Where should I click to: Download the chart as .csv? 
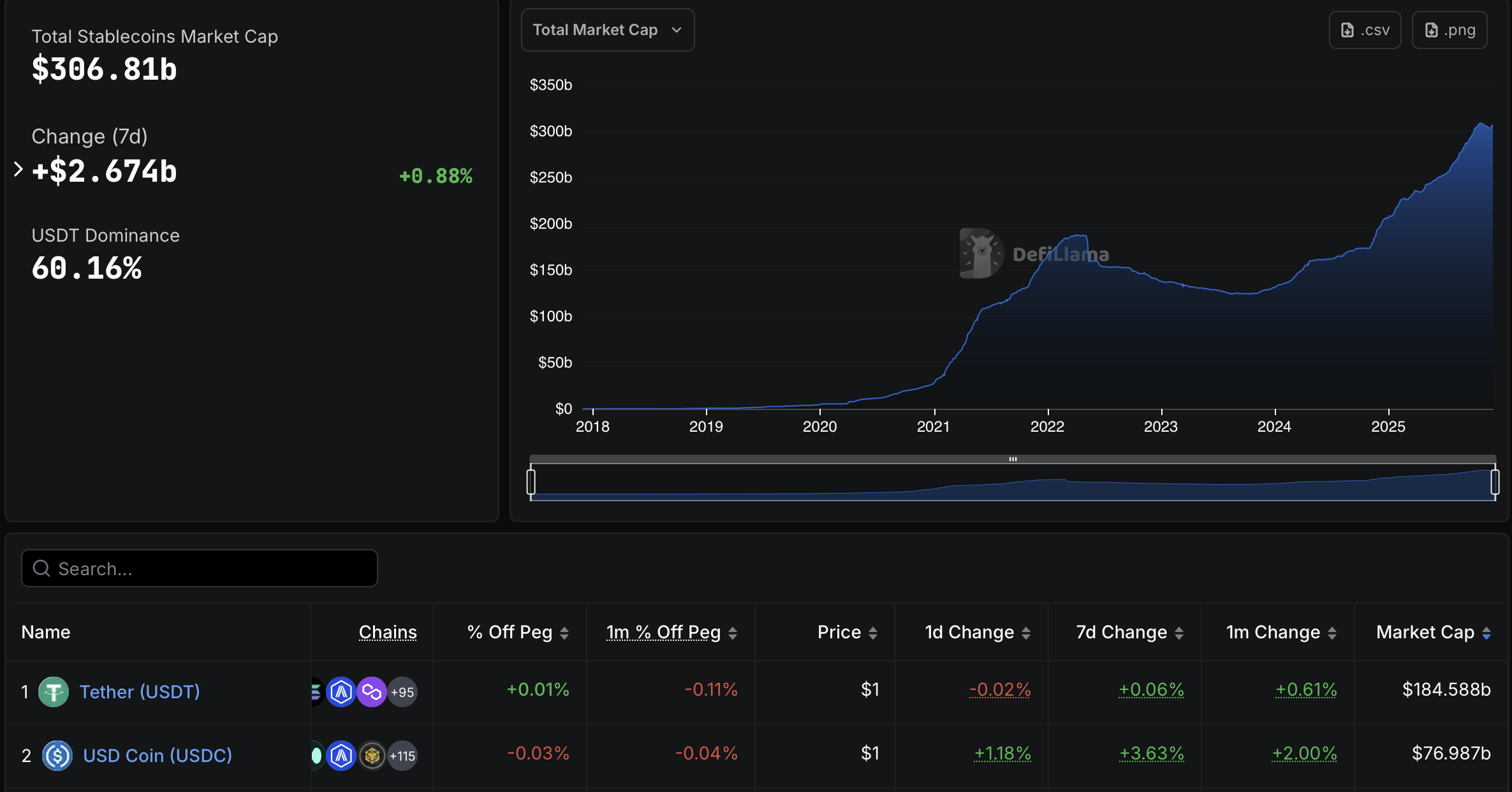pos(1365,30)
